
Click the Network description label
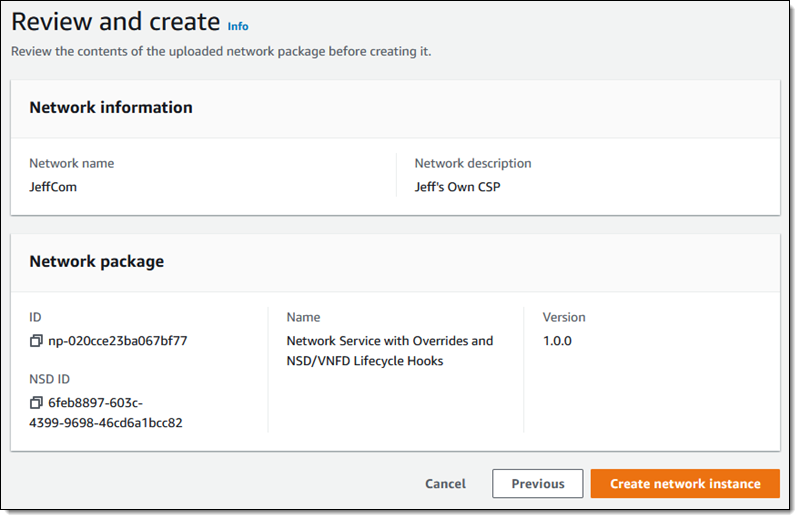[x=472, y=163]
